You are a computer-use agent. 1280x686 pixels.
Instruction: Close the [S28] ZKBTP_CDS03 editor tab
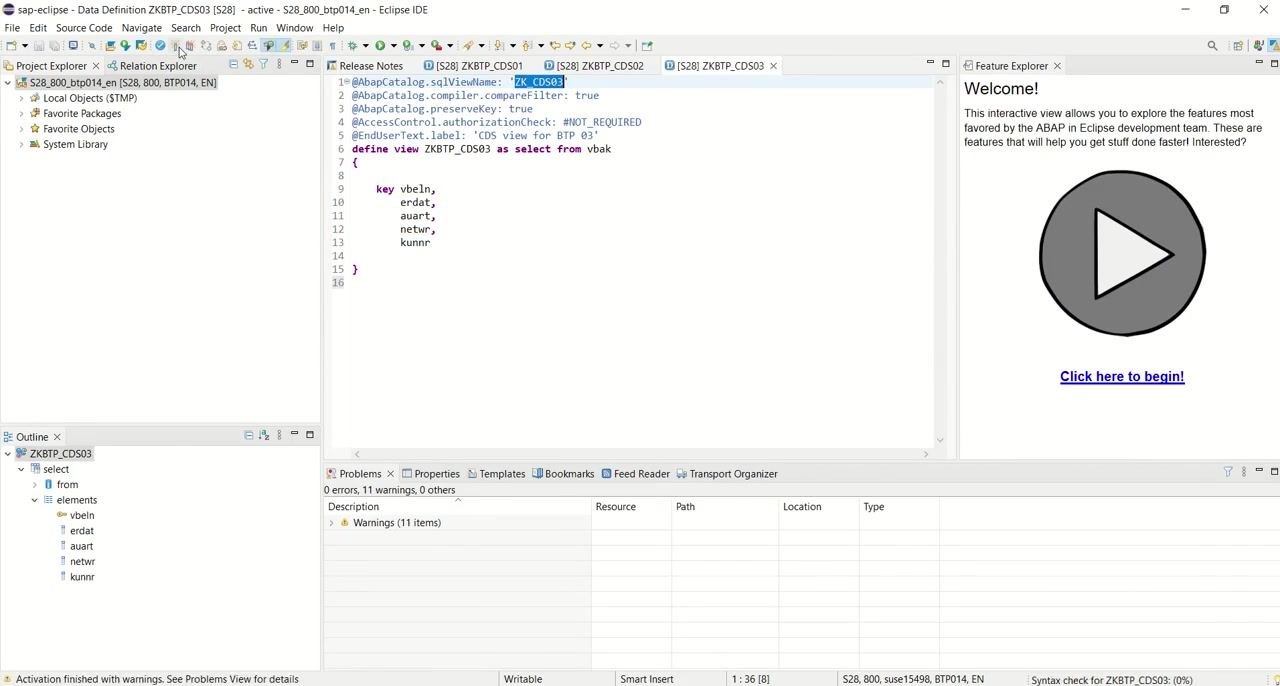click(773, 66)
